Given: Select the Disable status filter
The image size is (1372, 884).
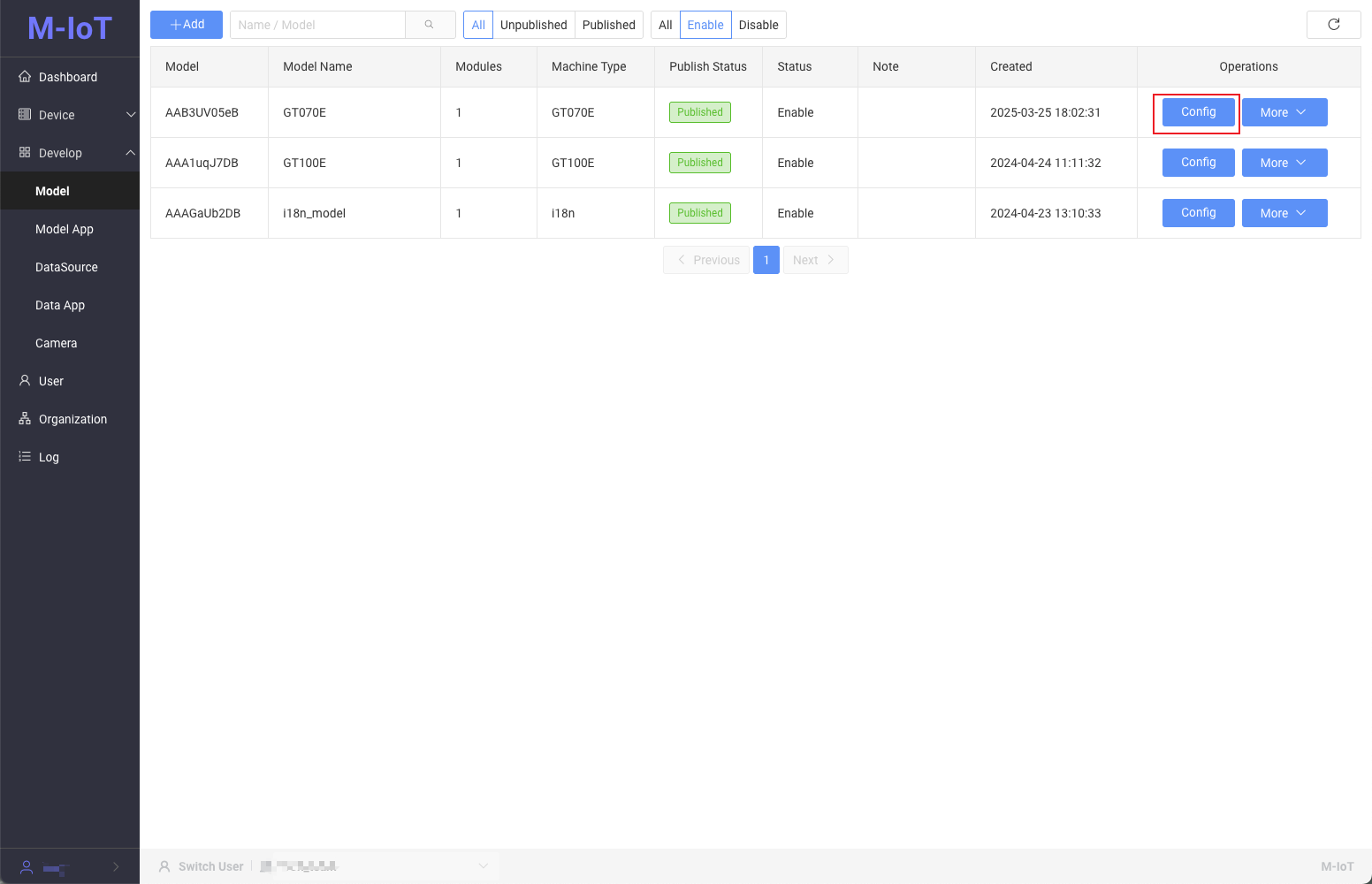Looking at the screenshot, I should pos(758,25).
